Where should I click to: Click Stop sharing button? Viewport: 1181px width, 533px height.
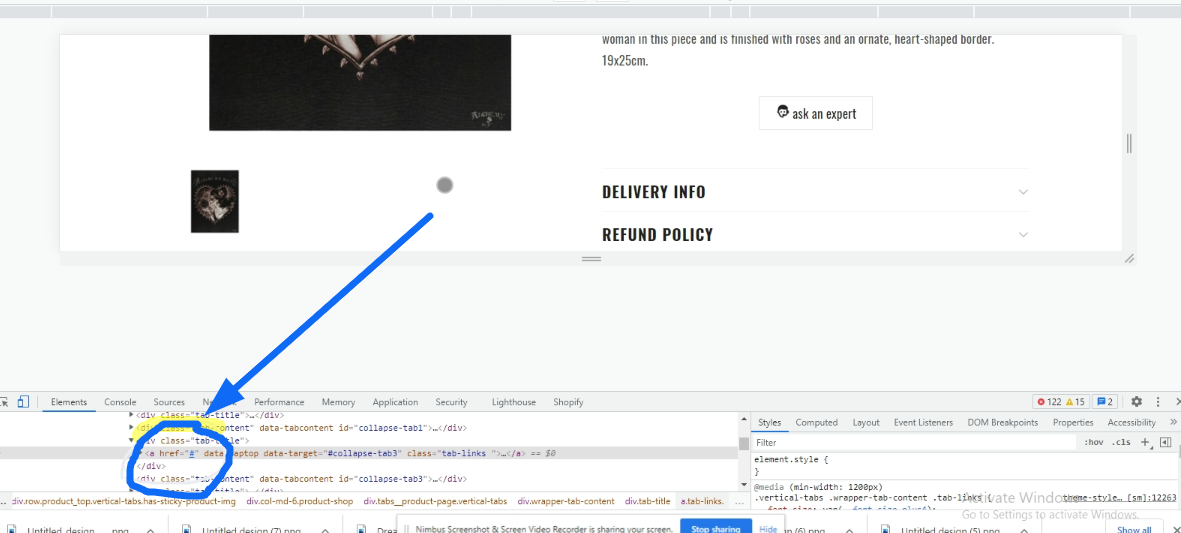coord(716,528)
